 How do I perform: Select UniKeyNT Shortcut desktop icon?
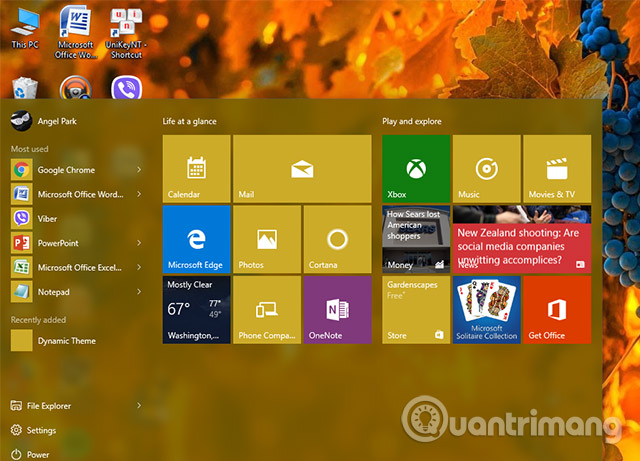126,33
